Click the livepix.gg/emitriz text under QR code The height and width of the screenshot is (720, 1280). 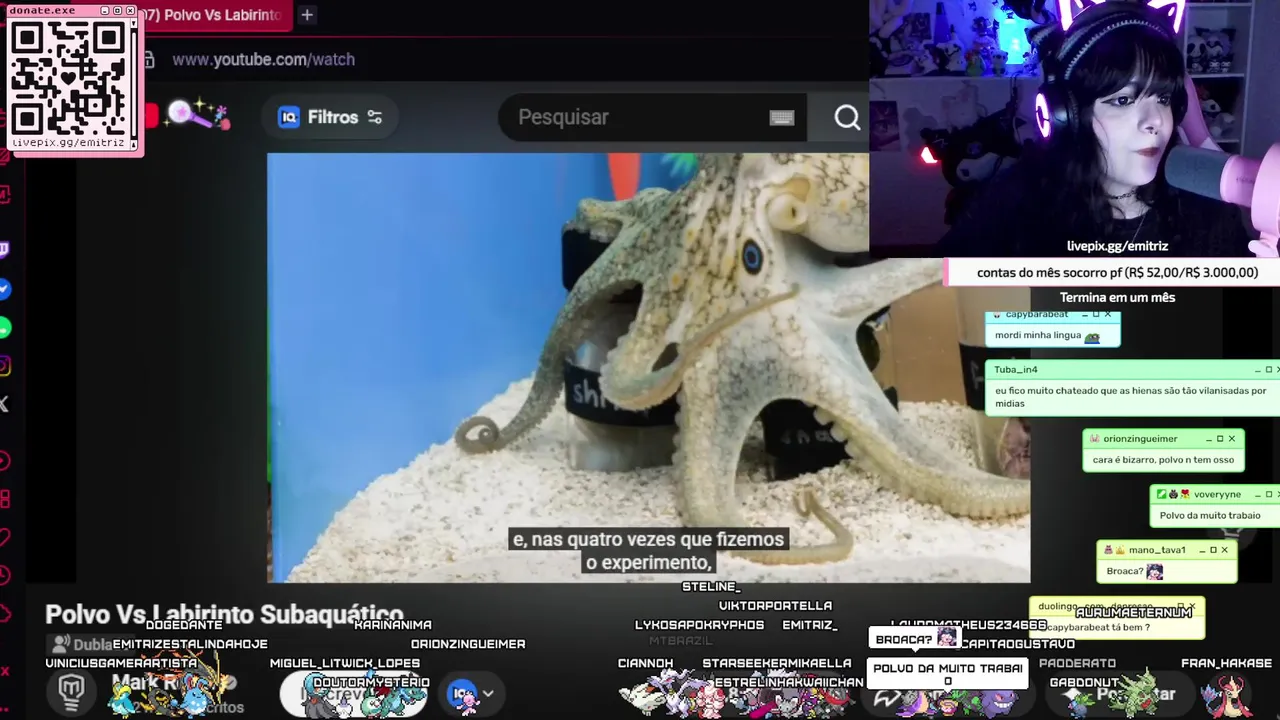68,143
